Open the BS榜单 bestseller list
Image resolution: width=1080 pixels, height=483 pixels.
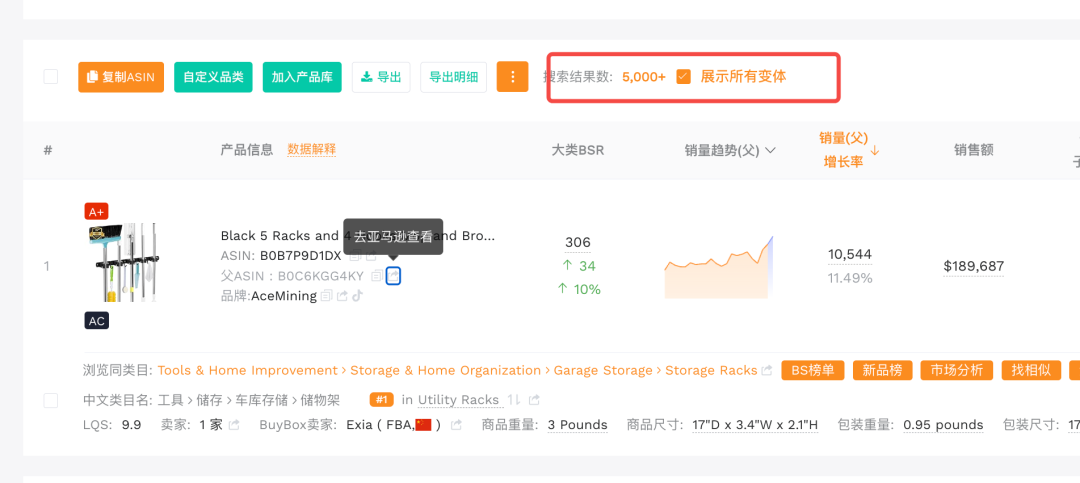pyautogui.click(x=813, y=370)
